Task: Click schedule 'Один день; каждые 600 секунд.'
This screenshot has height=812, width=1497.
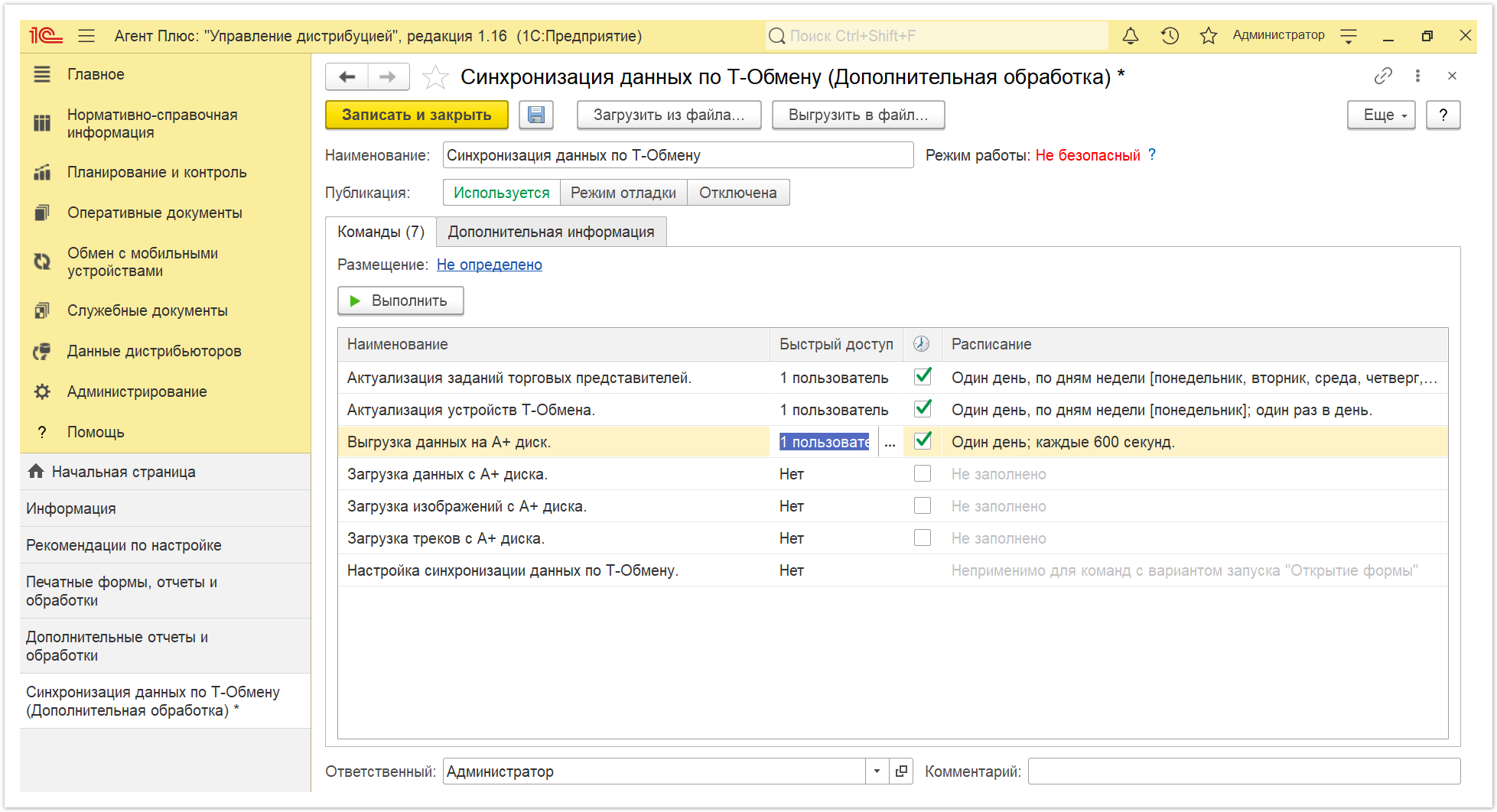Action: click(1063, 442)
